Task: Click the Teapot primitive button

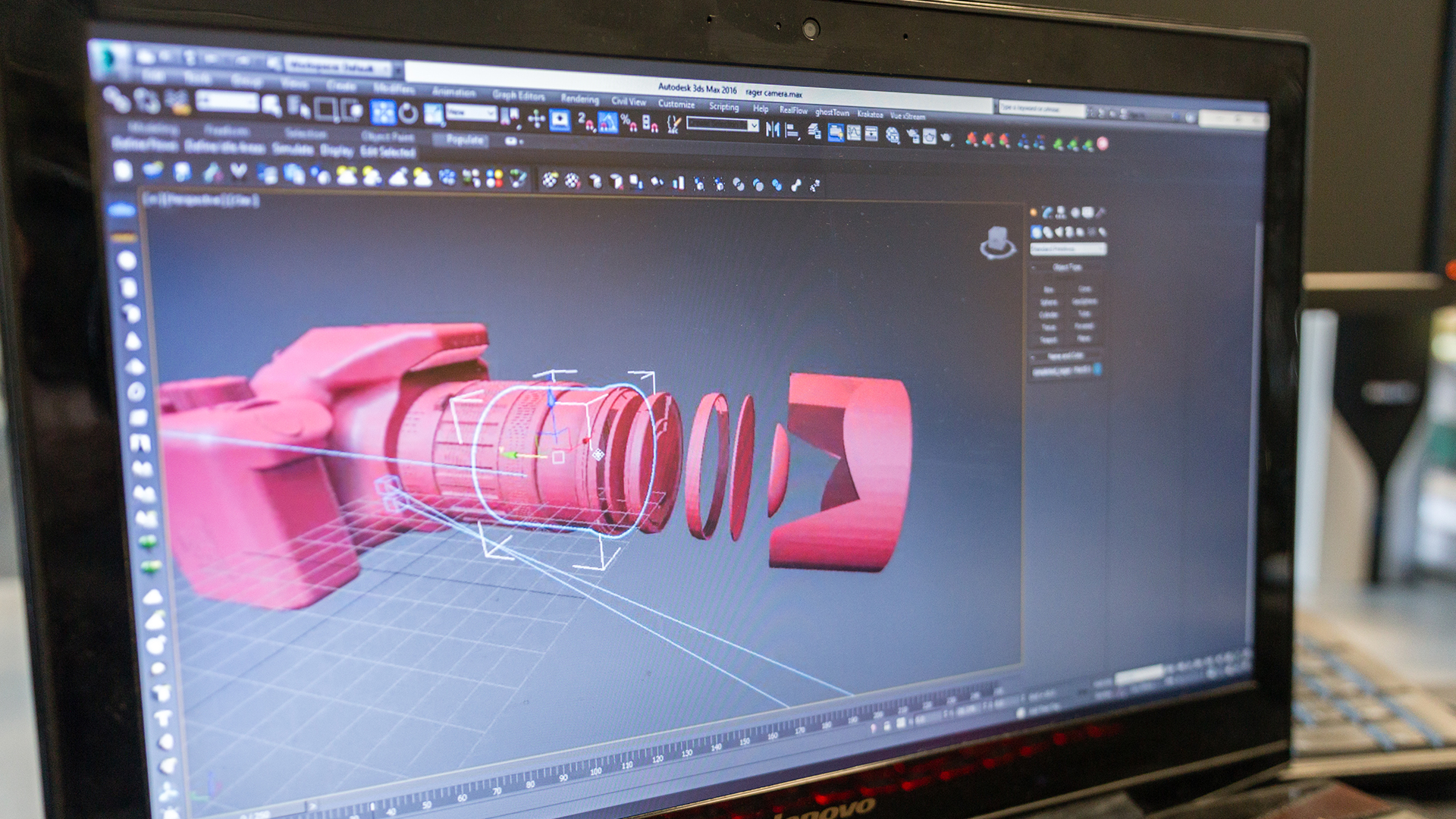Action: (x=1048, y=339)
